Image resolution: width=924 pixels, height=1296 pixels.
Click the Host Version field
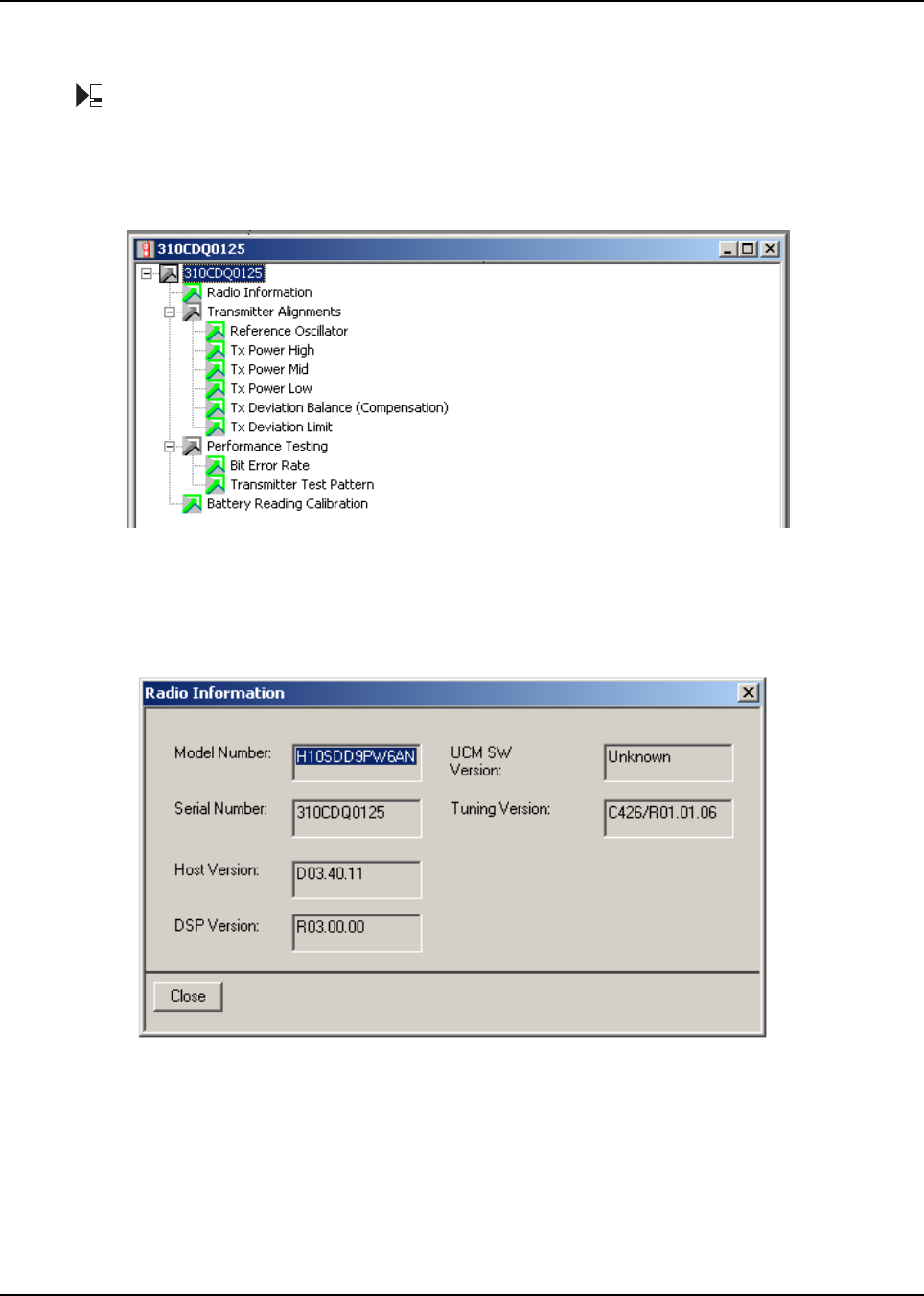click(x=357, y=879)
